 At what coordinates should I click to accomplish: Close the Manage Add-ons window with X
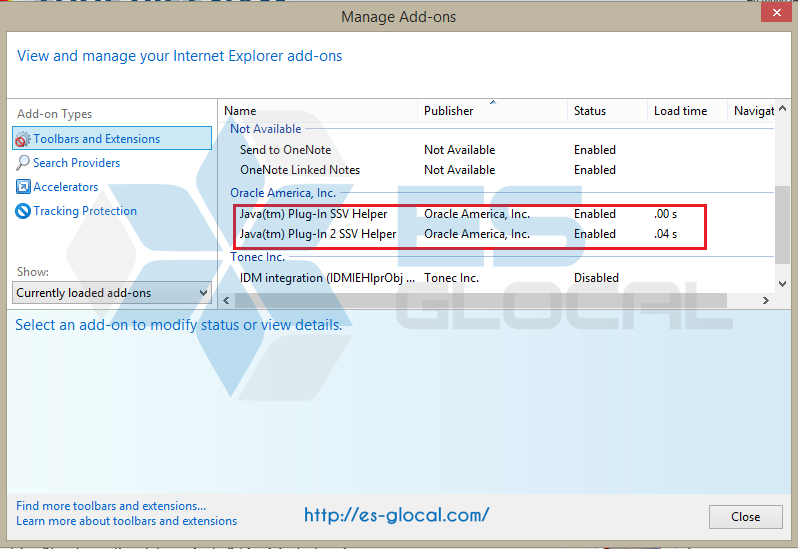pos(776,12)
